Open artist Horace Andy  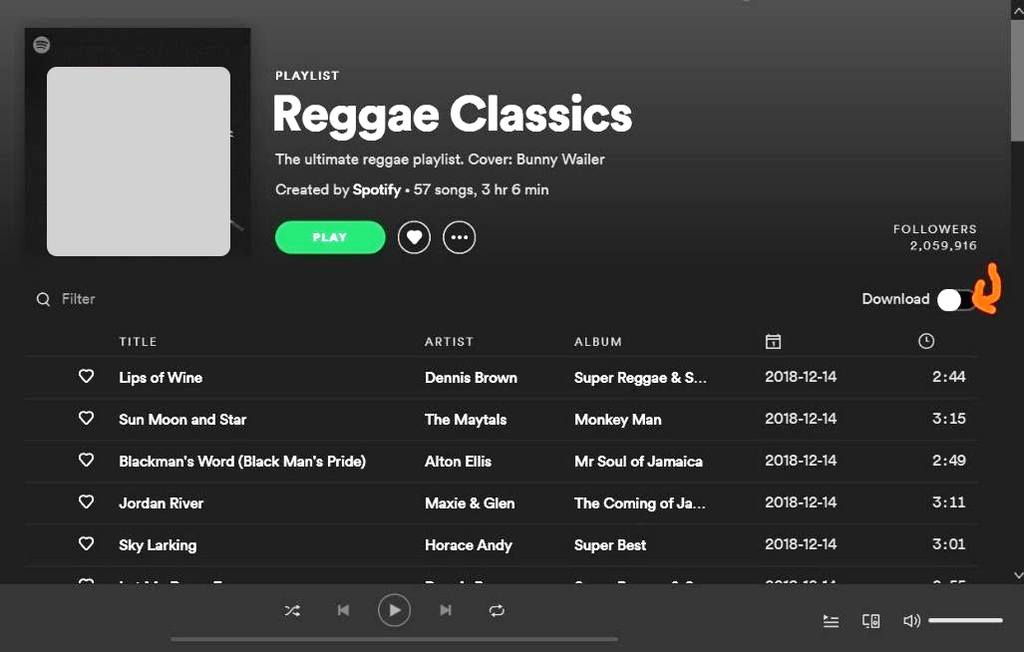pos(468,545)
